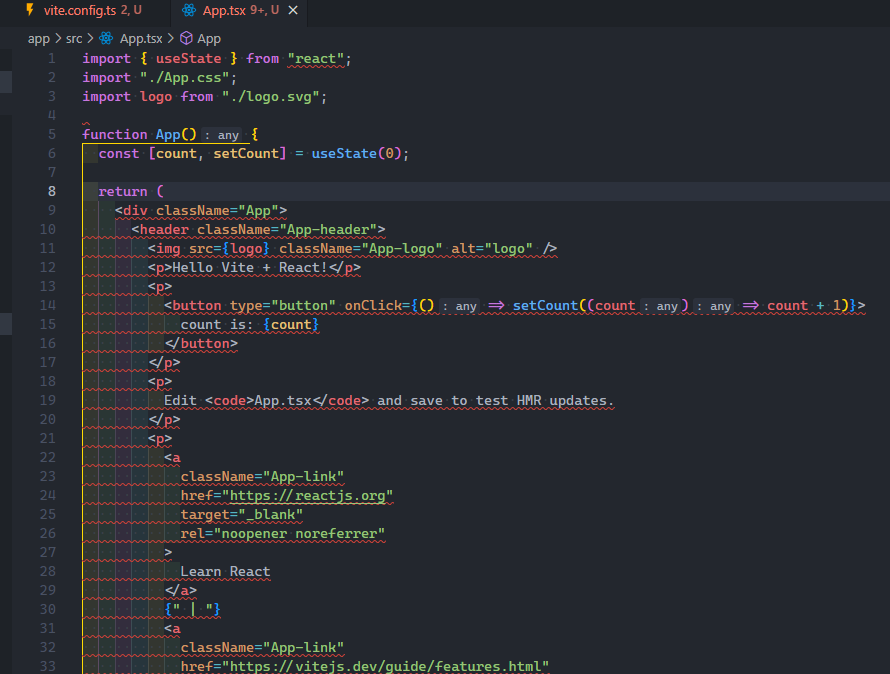This screenshot has height=674, width=890.
Task: Open the App.tsx breadcrumb item
Action: pos(141,39)
